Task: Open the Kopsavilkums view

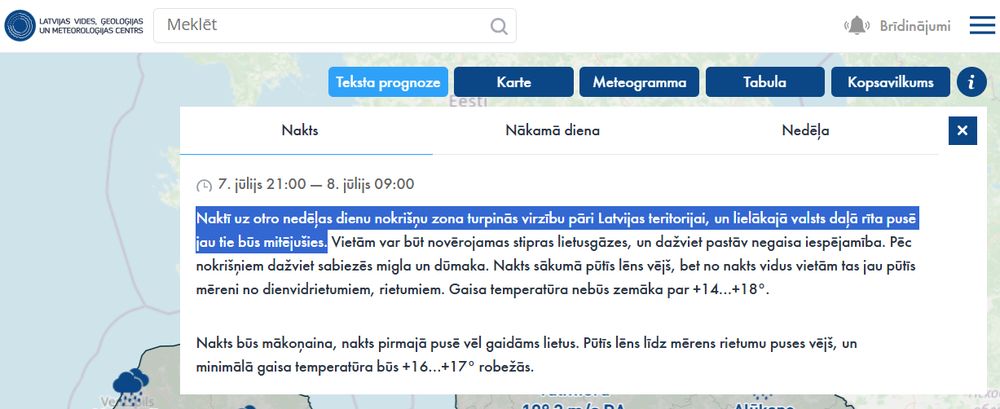Action: coord(890,82)
